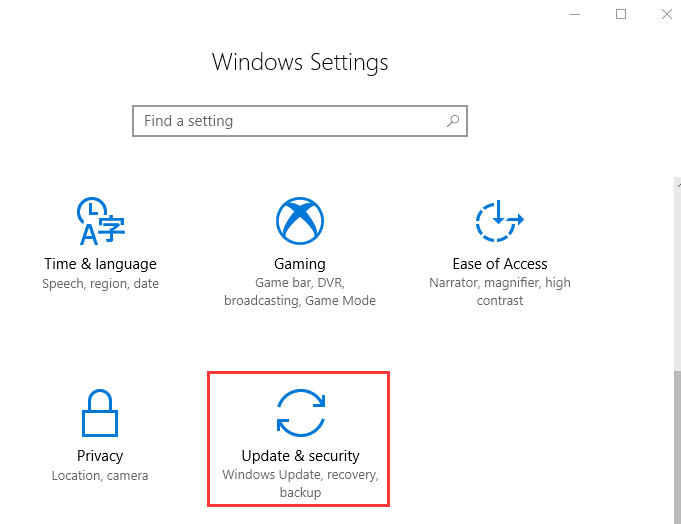Click the Privacy padlock icon
This screenshot has height=524, width=681.
click(x=100, y=413)
